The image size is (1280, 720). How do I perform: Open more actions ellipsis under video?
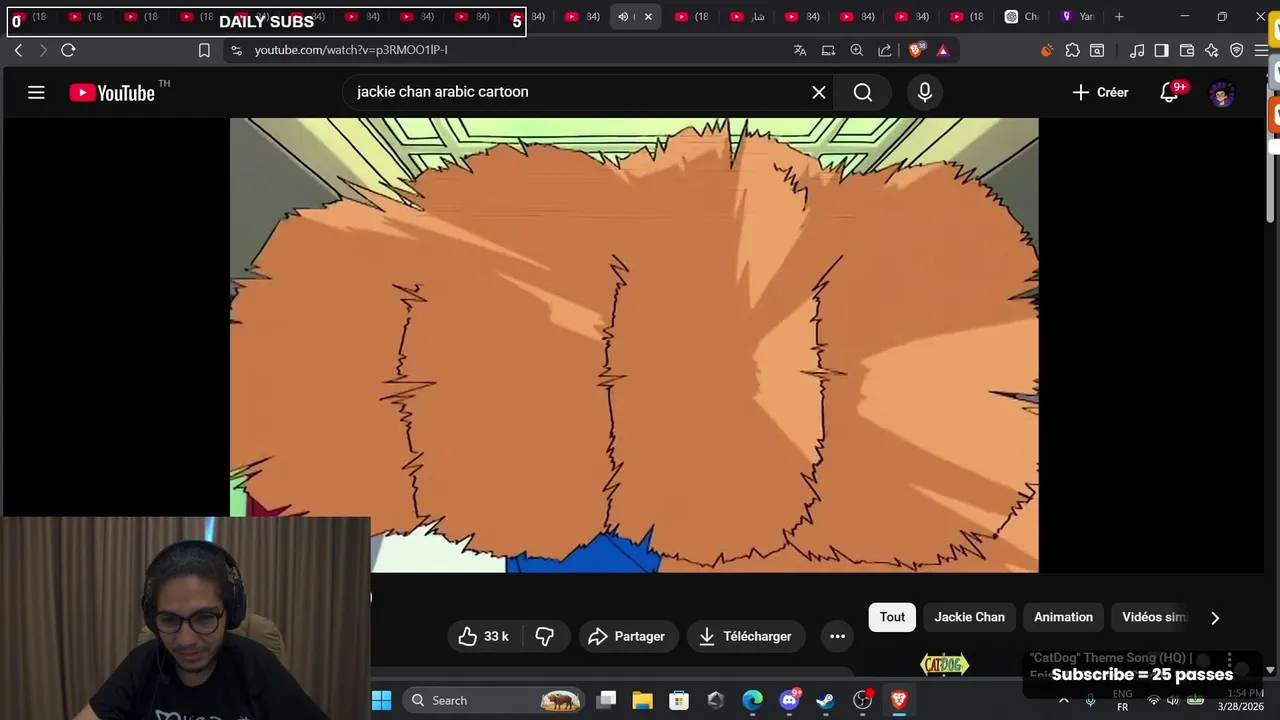838,636
